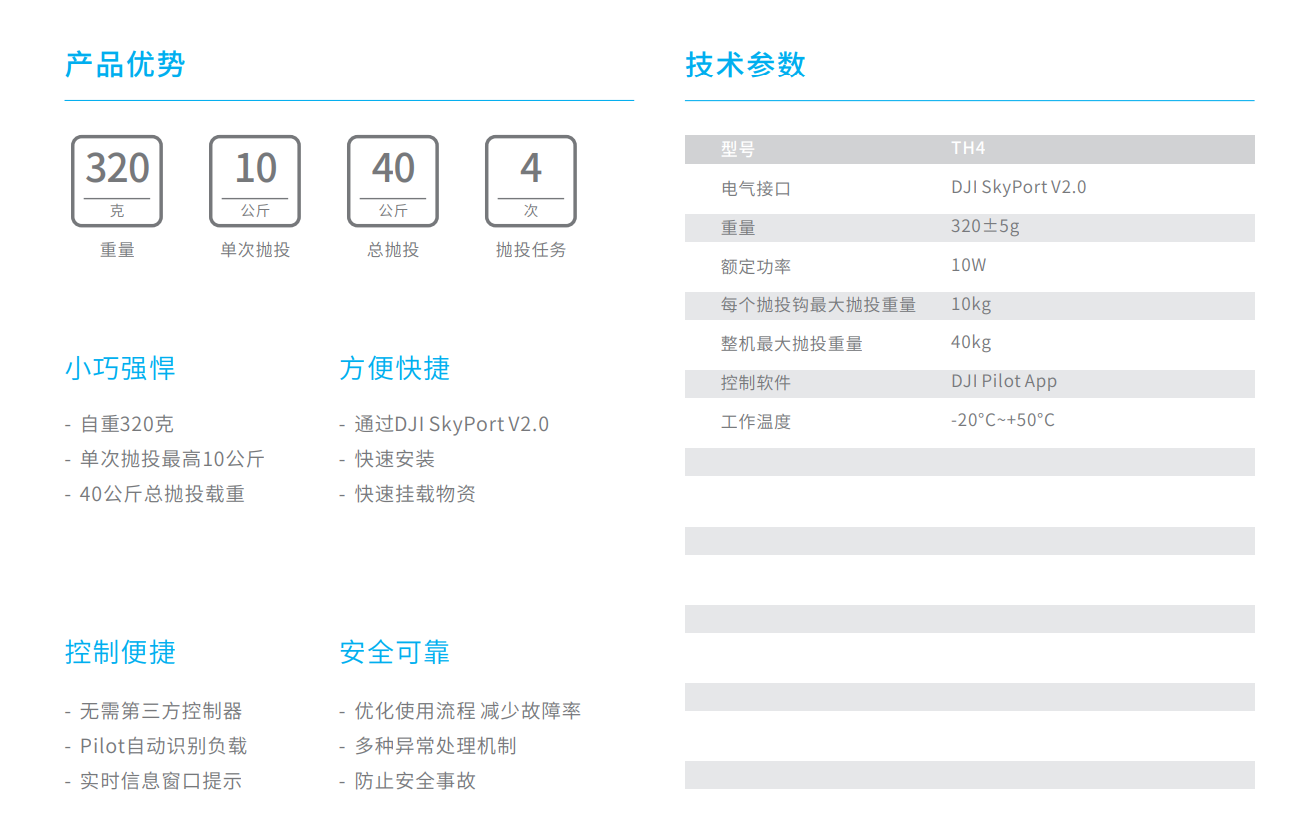1297x813 pixels.
Task: Click the 抛投任务 label
Action: pos(530,250)
